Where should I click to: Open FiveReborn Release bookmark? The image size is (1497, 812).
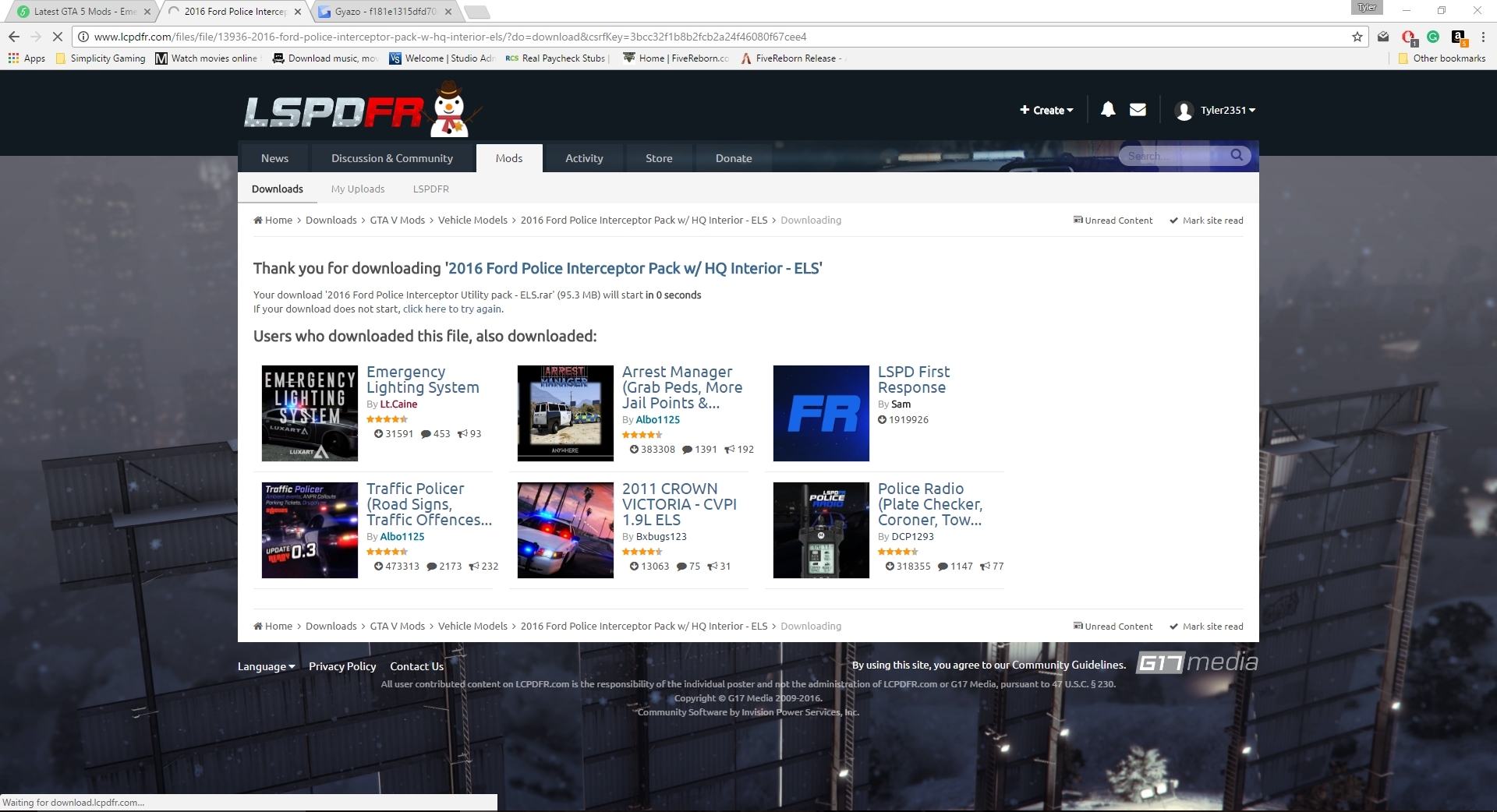(x=791, y=58)
